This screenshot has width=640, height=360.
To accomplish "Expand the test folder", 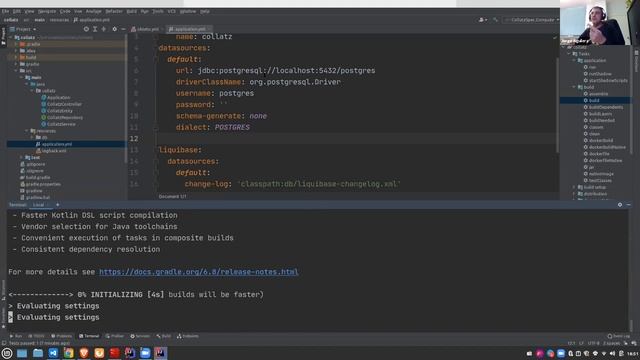I will tap(22, 157).
